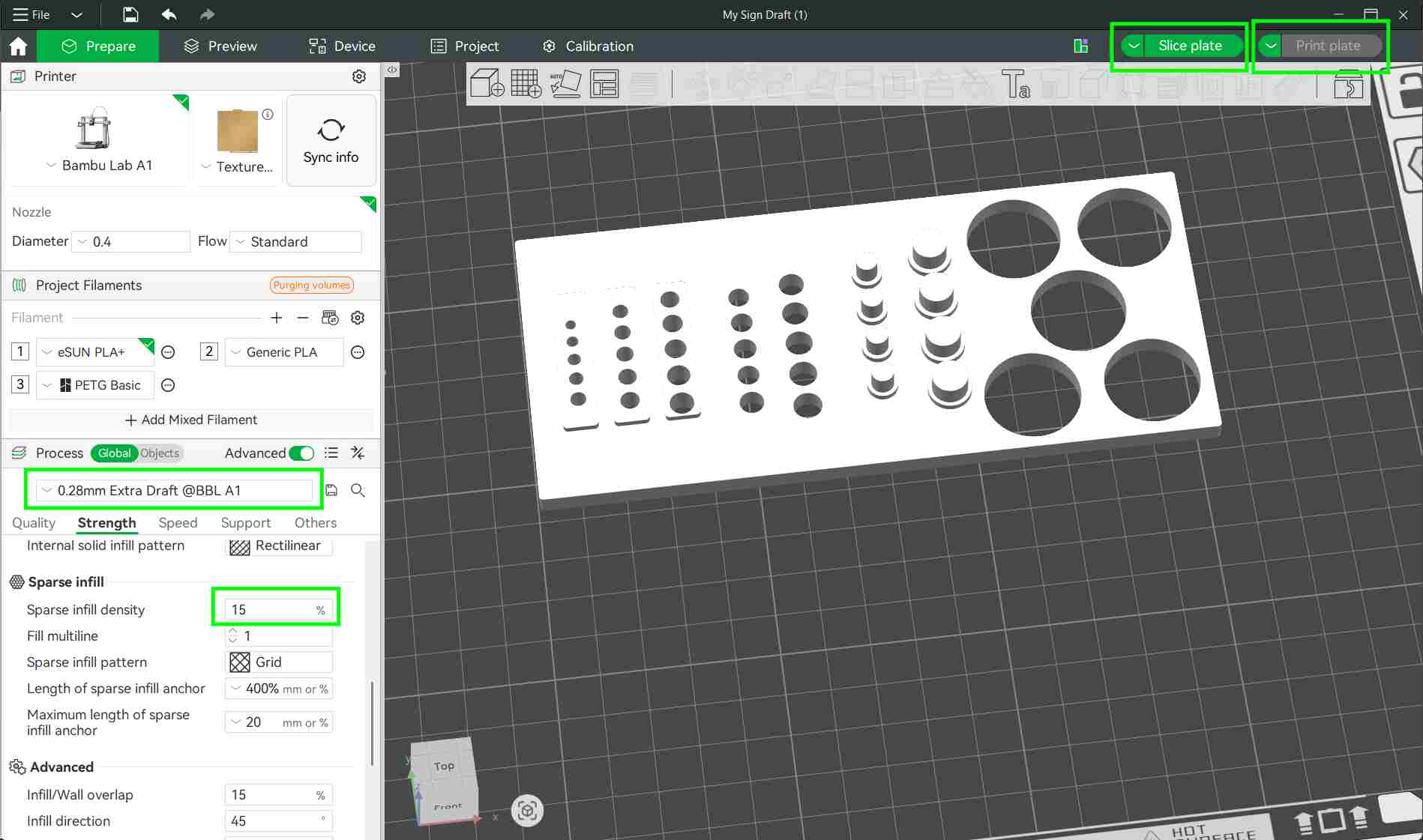Undo the last action
1423x840 pixels.
(x=169, y=14)
